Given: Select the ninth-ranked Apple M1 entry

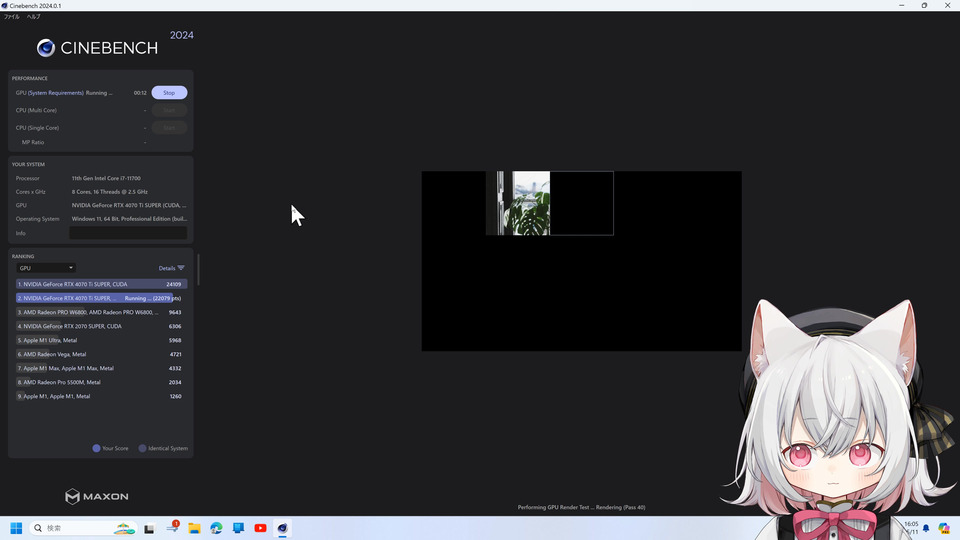Looking at the screenshot, I should 102,396.
